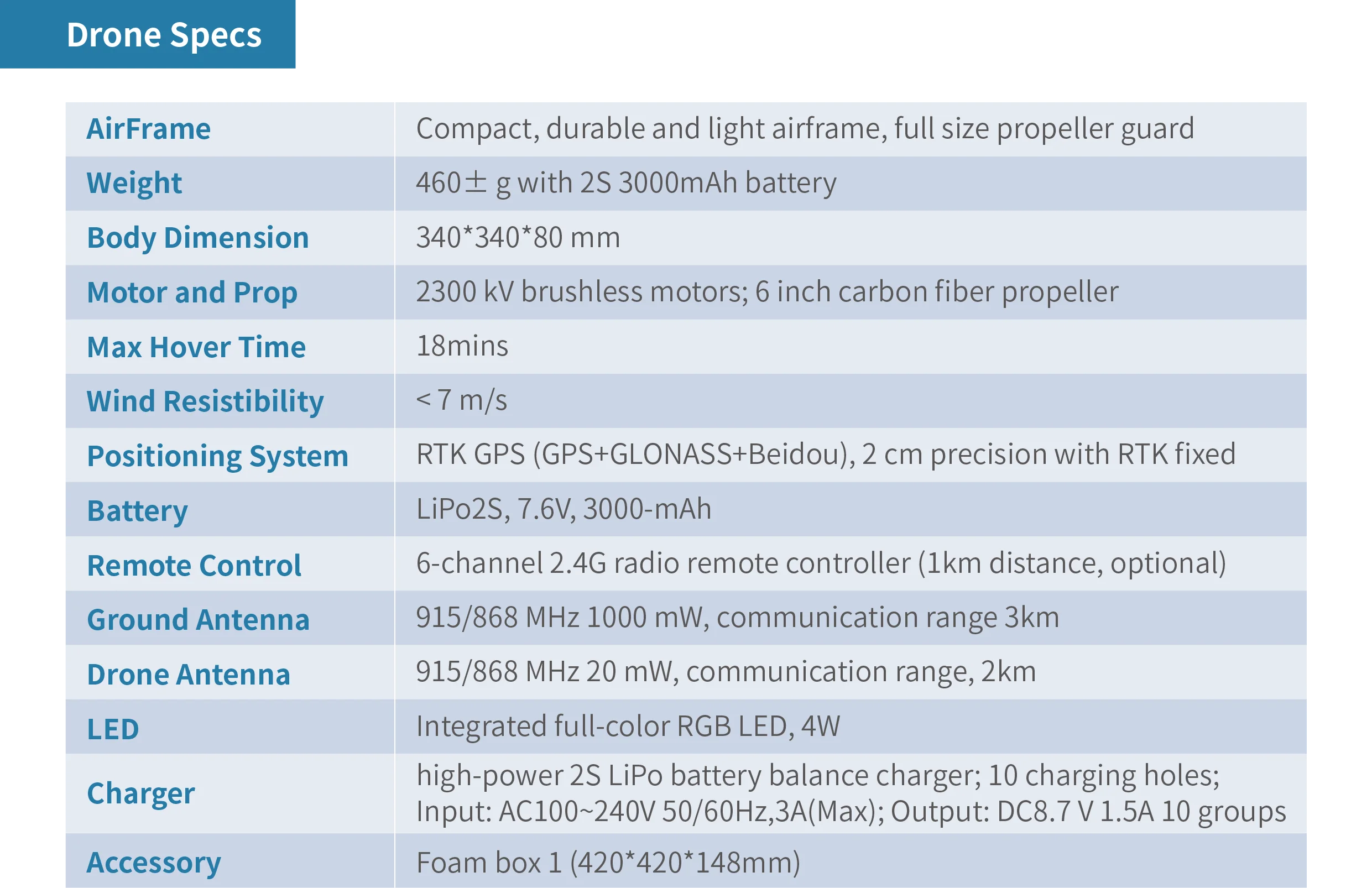The width and height of the screenshot is (1372, 888).
Task: Select the AirFrame row label
Action: click(148, 128)
